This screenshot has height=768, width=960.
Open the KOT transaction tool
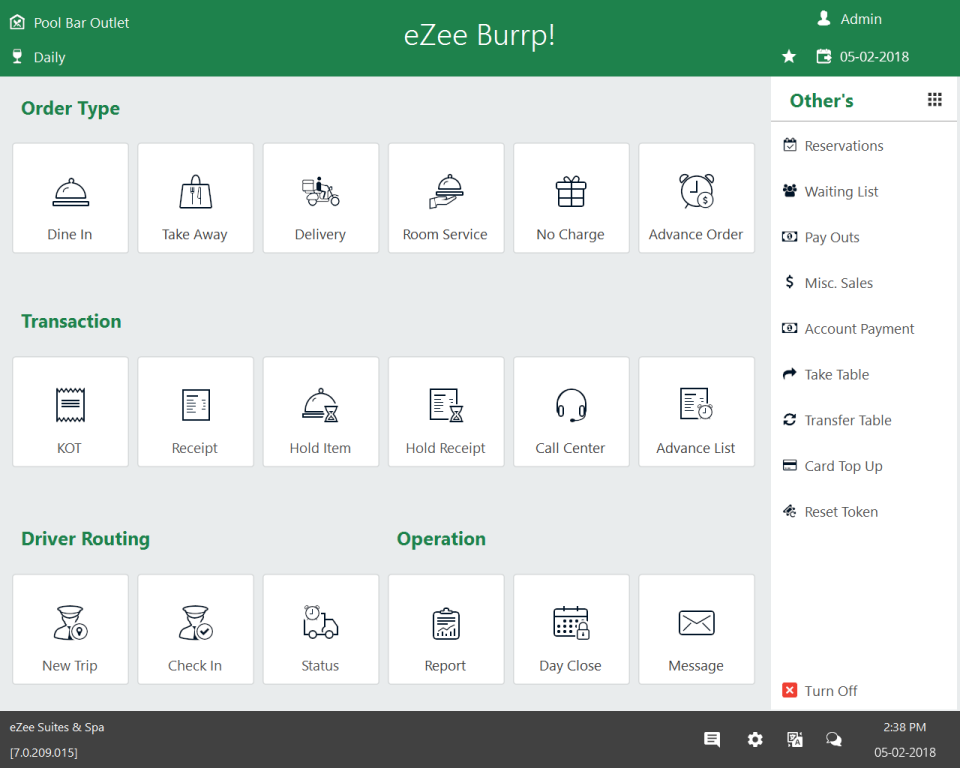[x=70, y=411]
